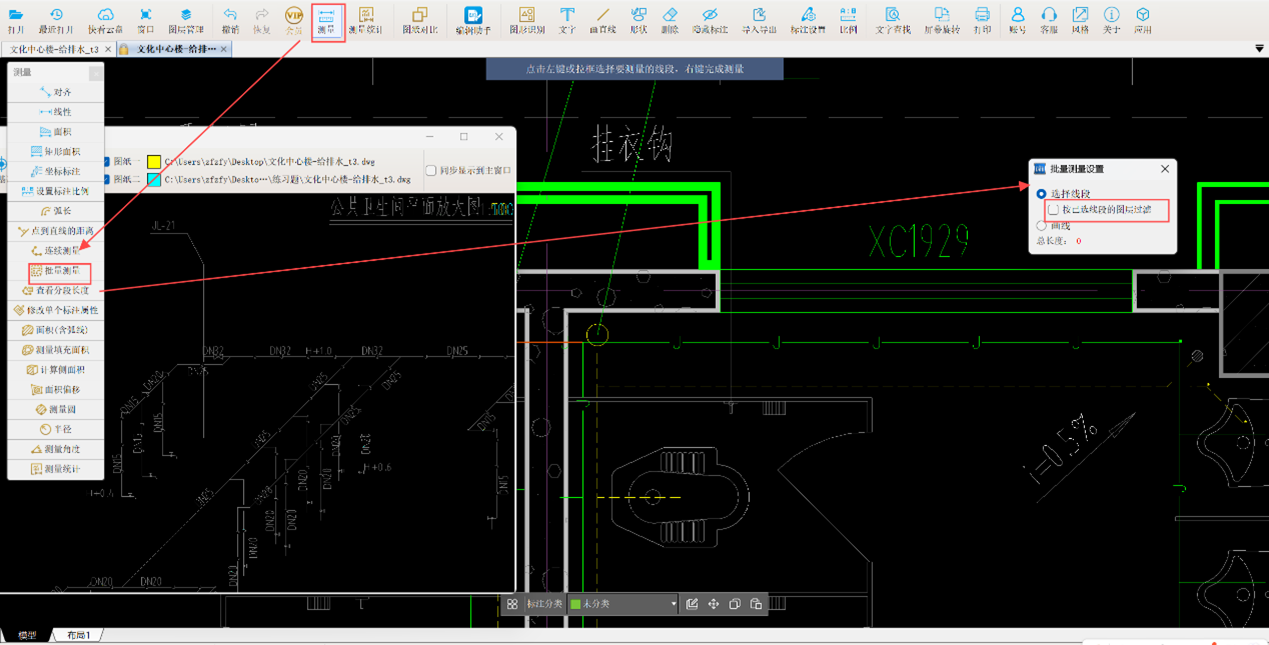Click the 图层管理 layer manager icon
Image resolution: width=1269 pixels, height=645 pixels.
[x=186, y=19]
